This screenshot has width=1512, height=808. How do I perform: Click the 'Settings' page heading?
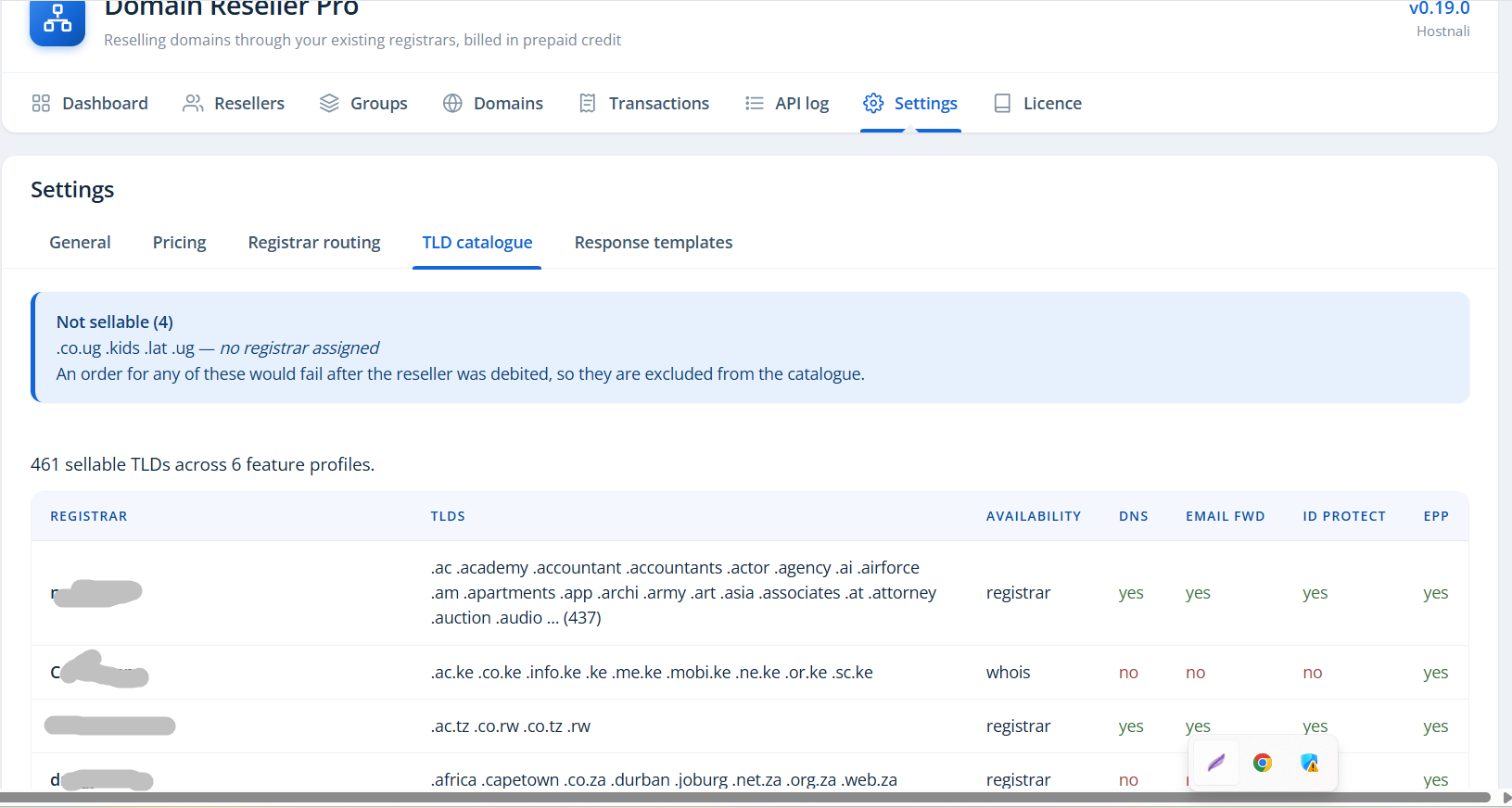pyautogui.click(x=72, y=190)
